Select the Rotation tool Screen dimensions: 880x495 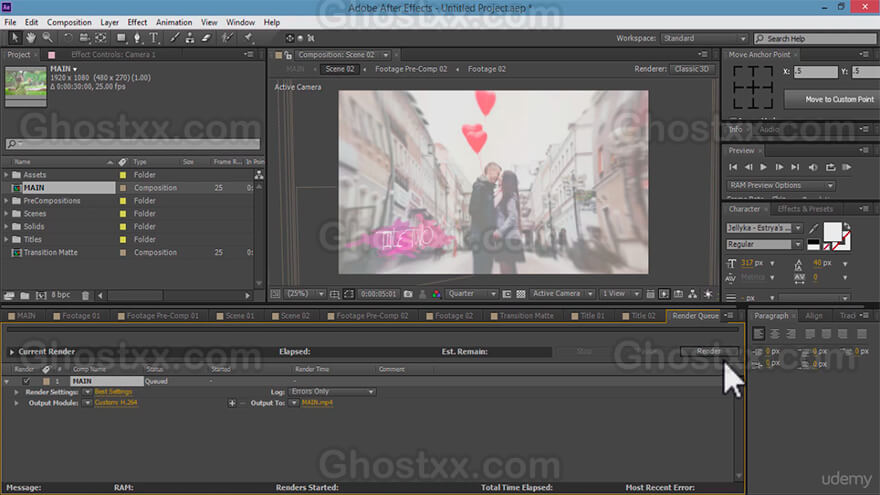point(67,38)
